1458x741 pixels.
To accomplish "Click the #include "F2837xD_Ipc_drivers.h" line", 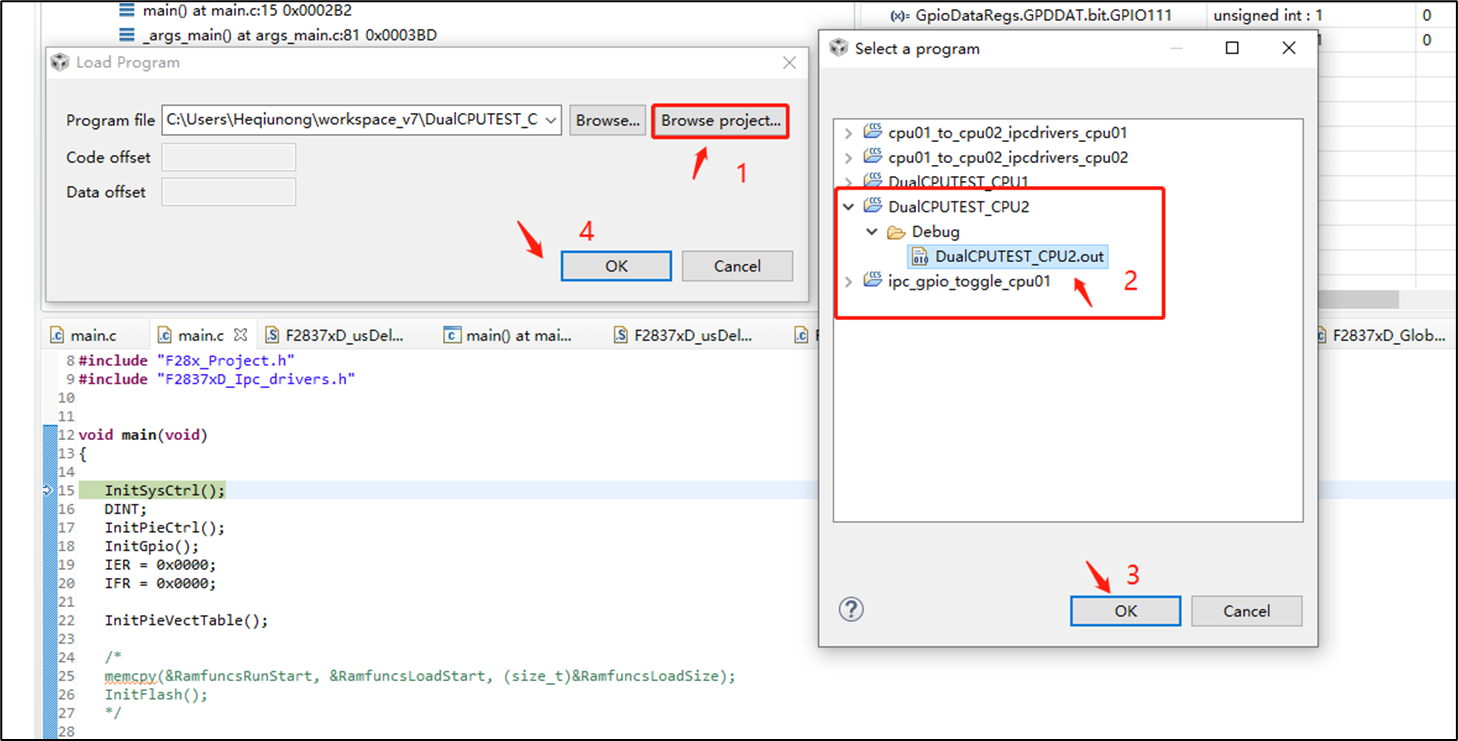I will click(217, 379).
